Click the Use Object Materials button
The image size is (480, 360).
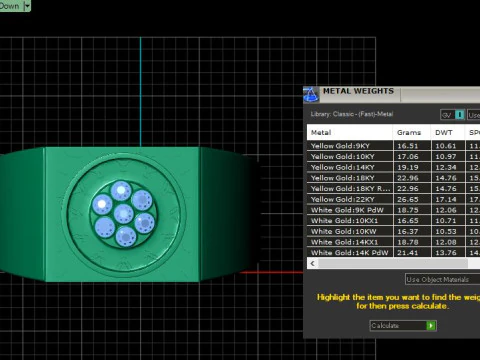442,279
